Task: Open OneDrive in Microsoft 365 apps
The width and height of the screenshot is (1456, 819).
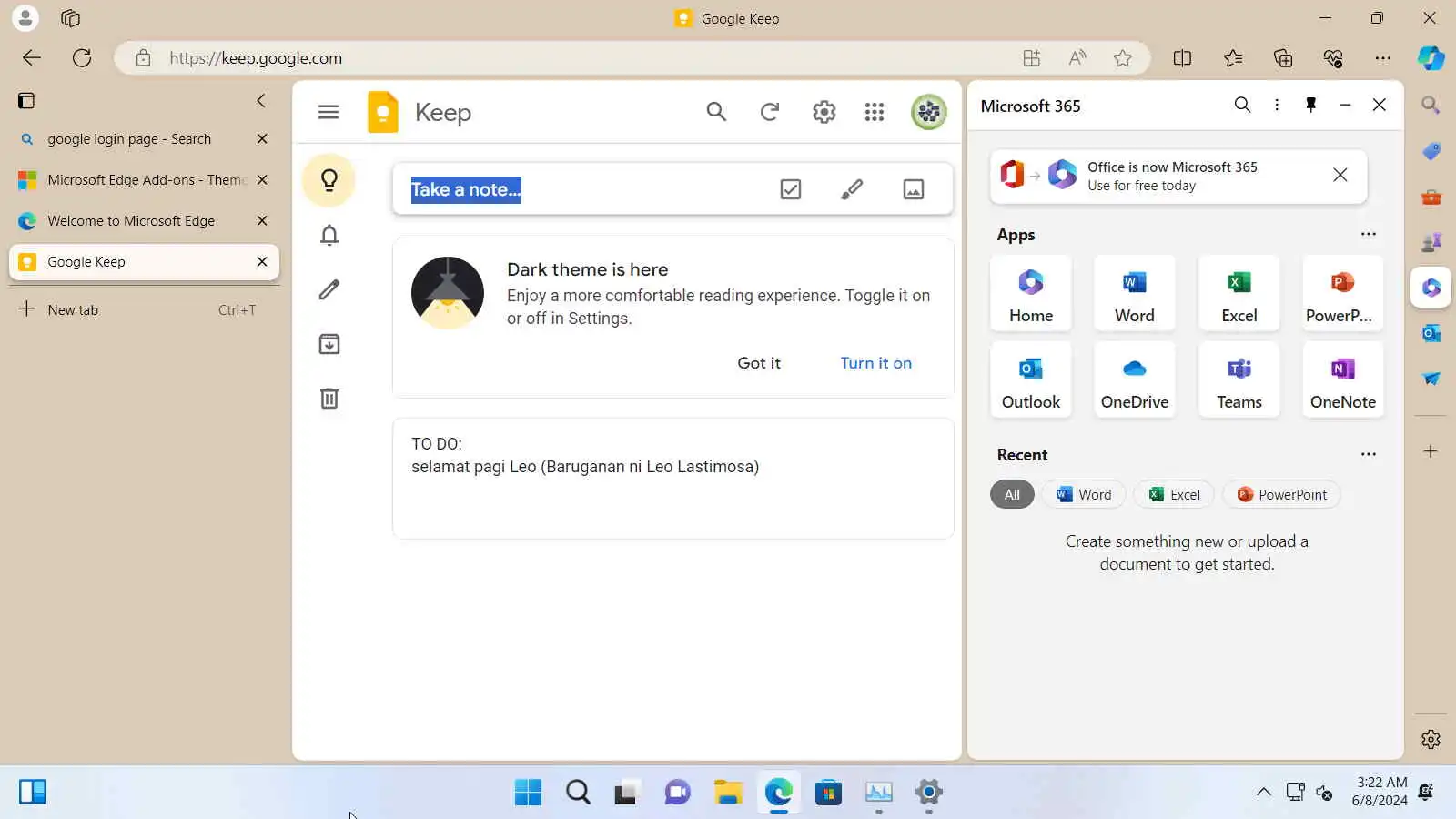Action: [x=1135, y=379]
